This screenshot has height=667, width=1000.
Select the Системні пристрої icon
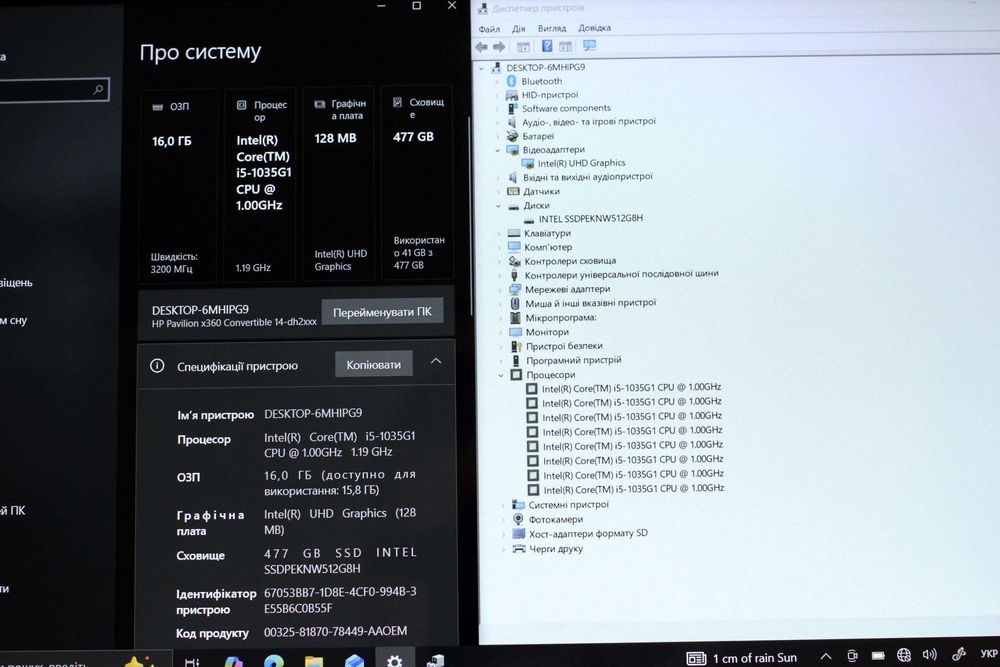[518, 504]
